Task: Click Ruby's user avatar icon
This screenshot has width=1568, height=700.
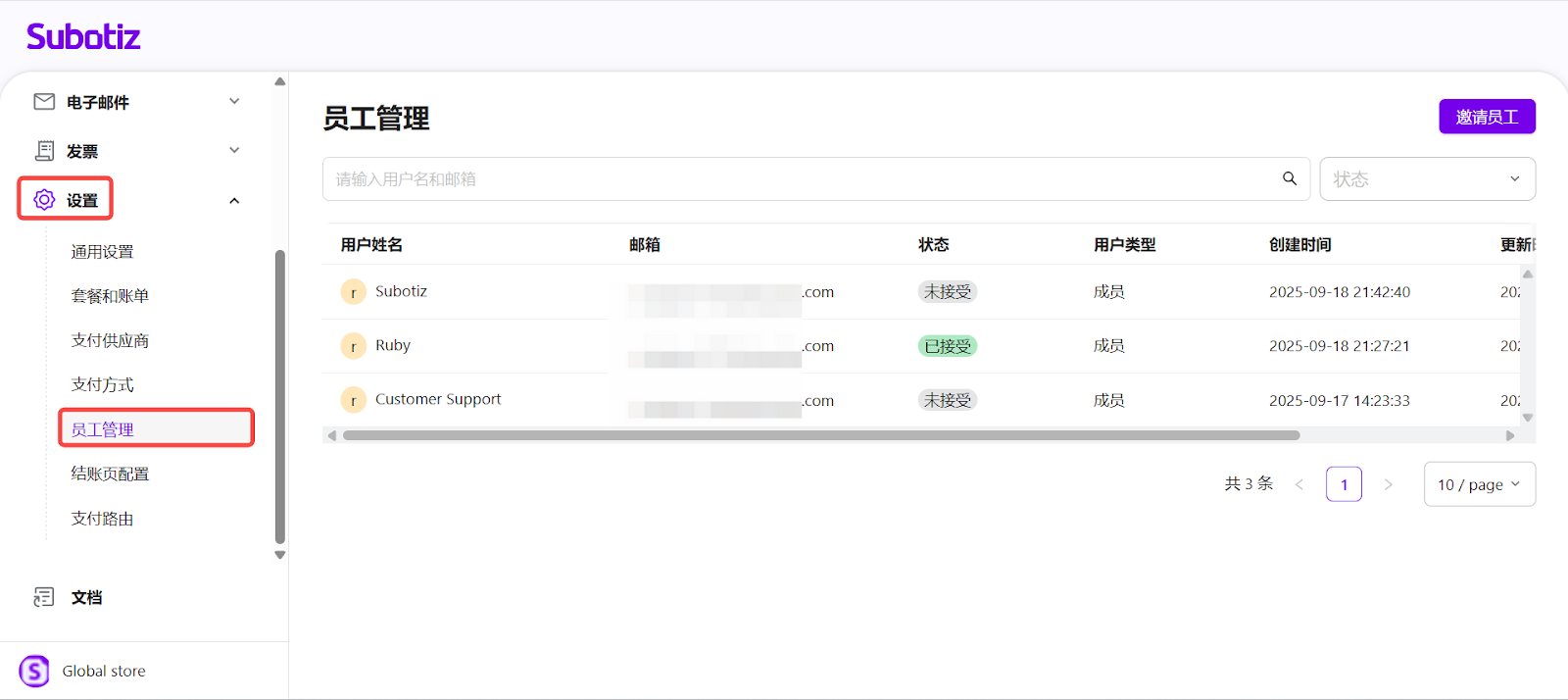Action: tap(353, 346)
